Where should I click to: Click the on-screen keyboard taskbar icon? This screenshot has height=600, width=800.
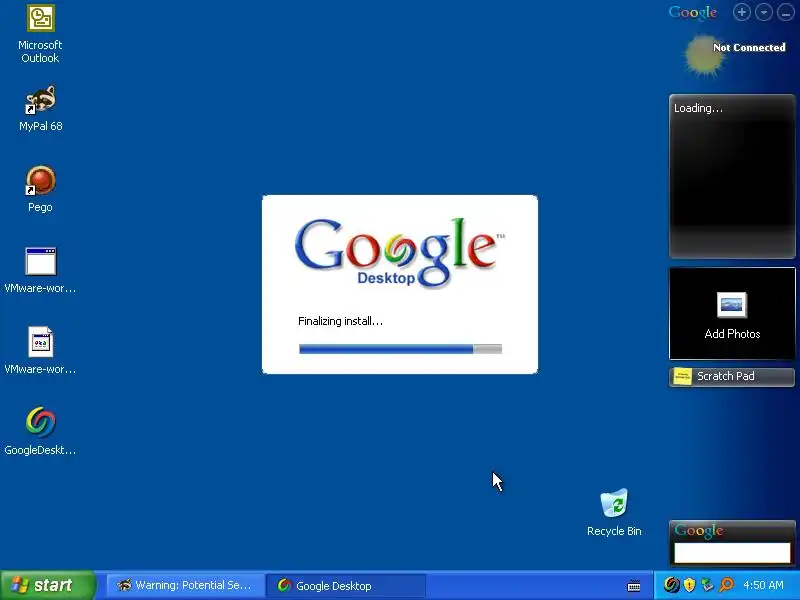pos(634,586)
